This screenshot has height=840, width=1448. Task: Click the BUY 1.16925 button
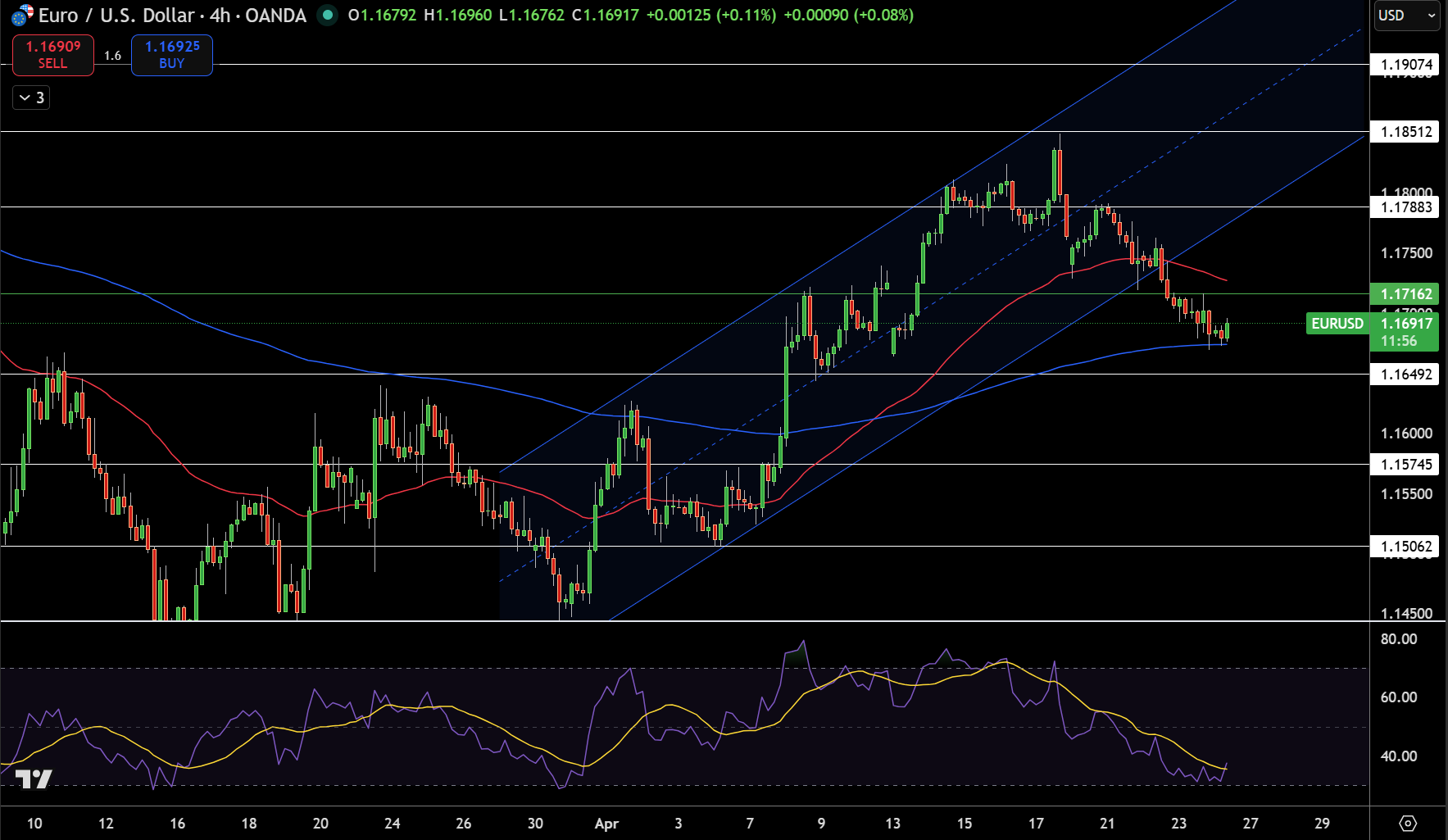pyautogui.click(x=172, y=55)
